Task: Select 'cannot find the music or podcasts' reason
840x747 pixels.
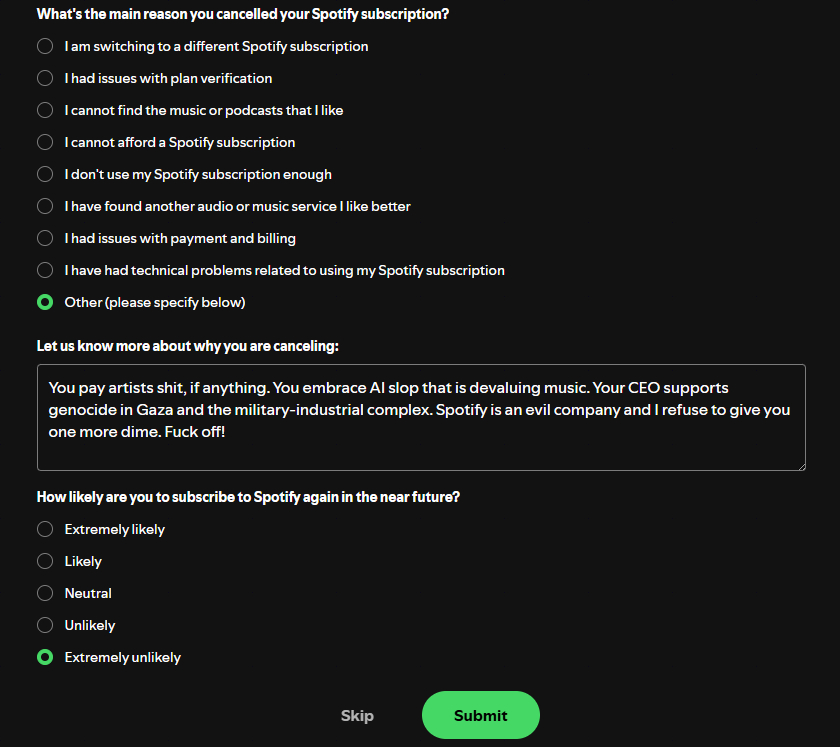Action: pyautogui.click(x=45, y=110)
